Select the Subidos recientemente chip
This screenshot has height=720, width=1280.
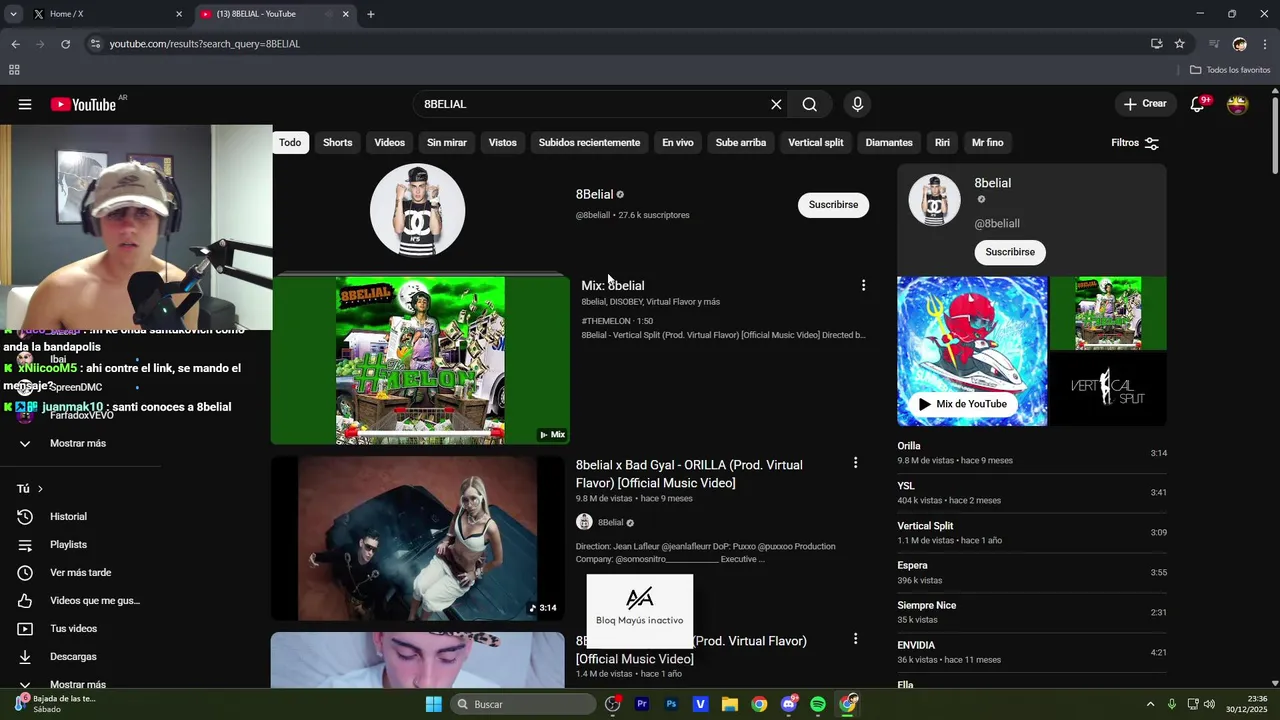click(589, 143)
